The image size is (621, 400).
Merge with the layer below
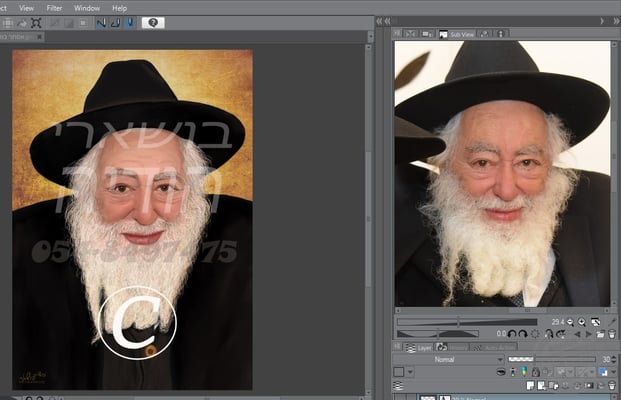coord(577,386)
